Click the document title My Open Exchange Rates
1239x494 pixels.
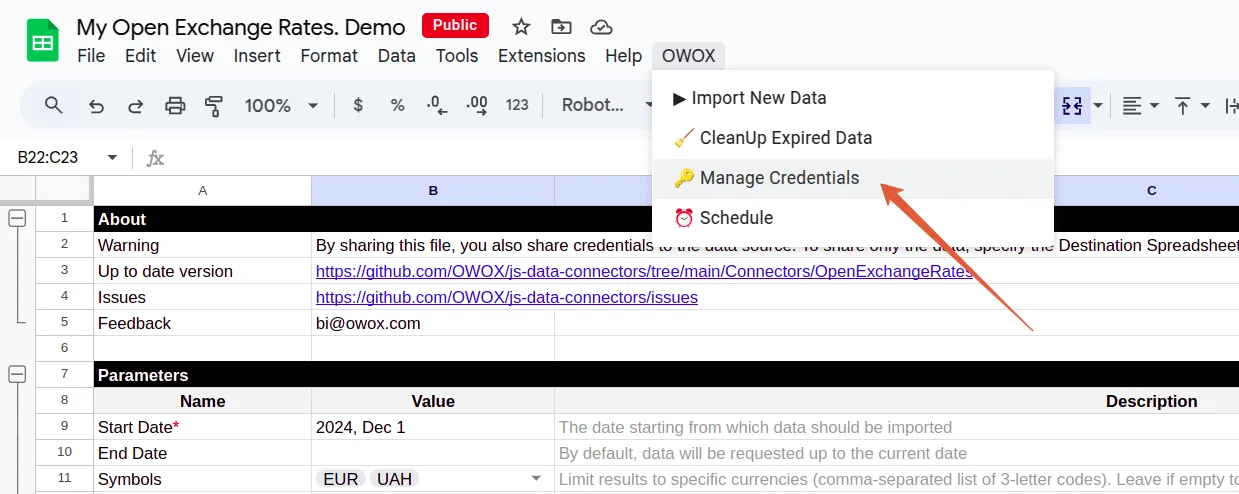pyautogui.click(x=241, y=27)
